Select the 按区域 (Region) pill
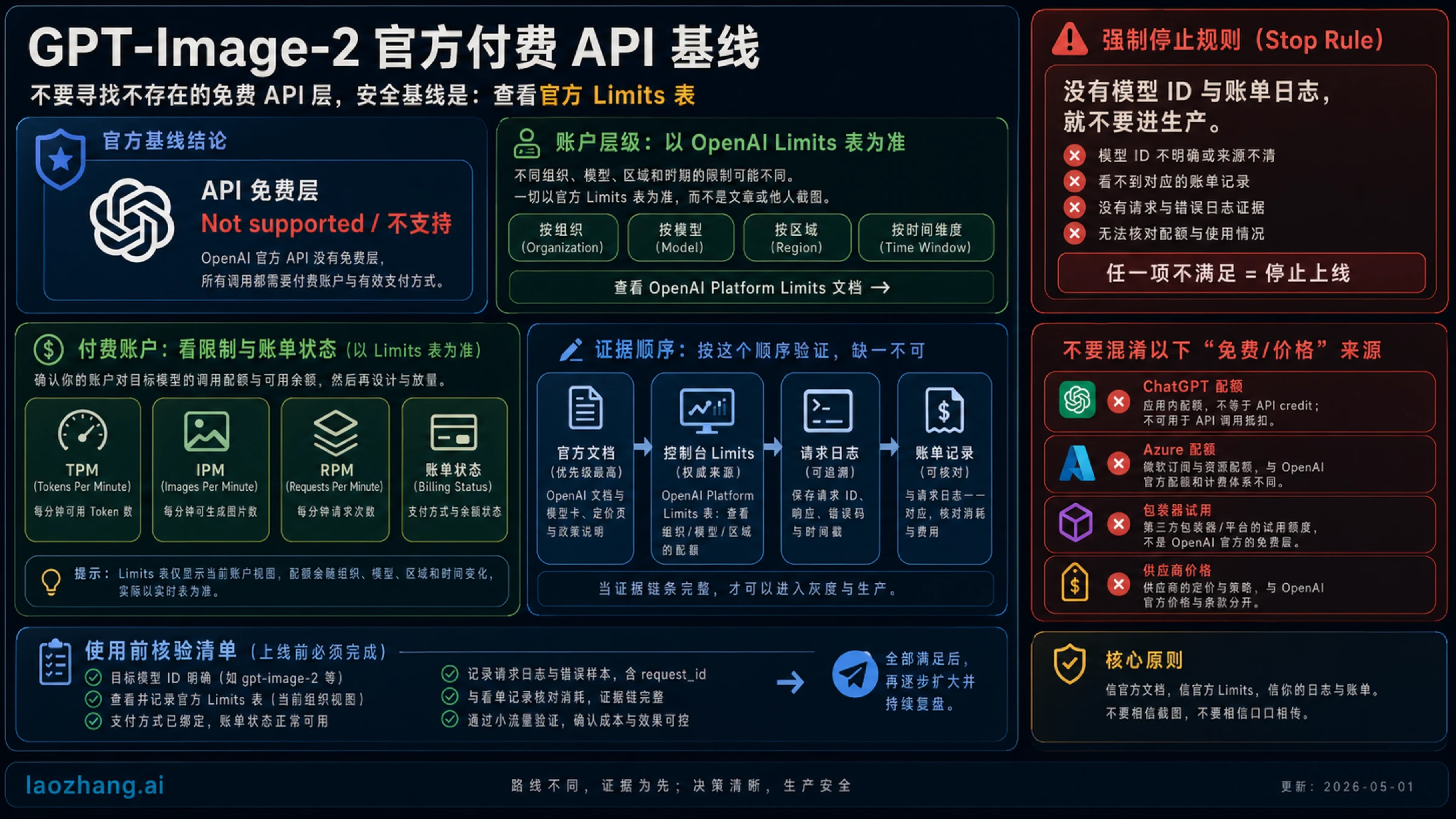Image resolution: width=1456 pixels, height=819 pixels. coord(797,238)
